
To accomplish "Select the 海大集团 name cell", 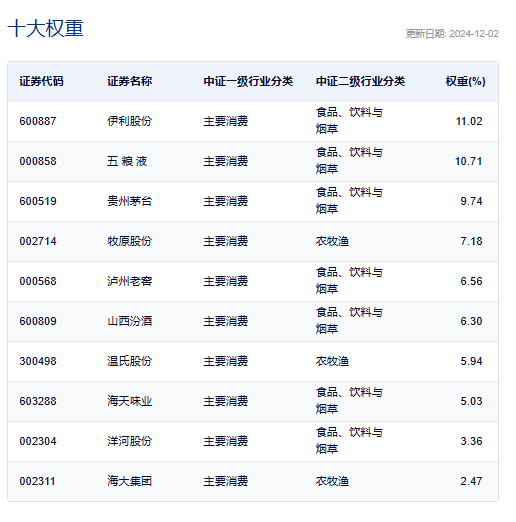I will pos(129,481).
